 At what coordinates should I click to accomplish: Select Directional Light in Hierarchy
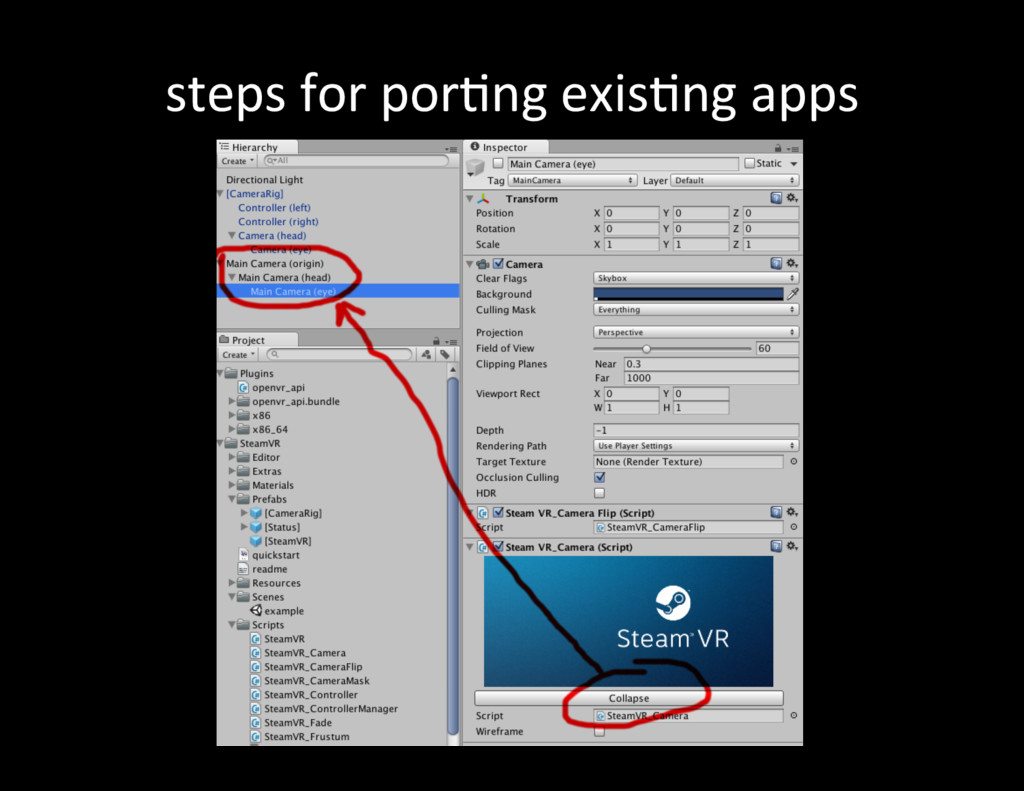264,180
